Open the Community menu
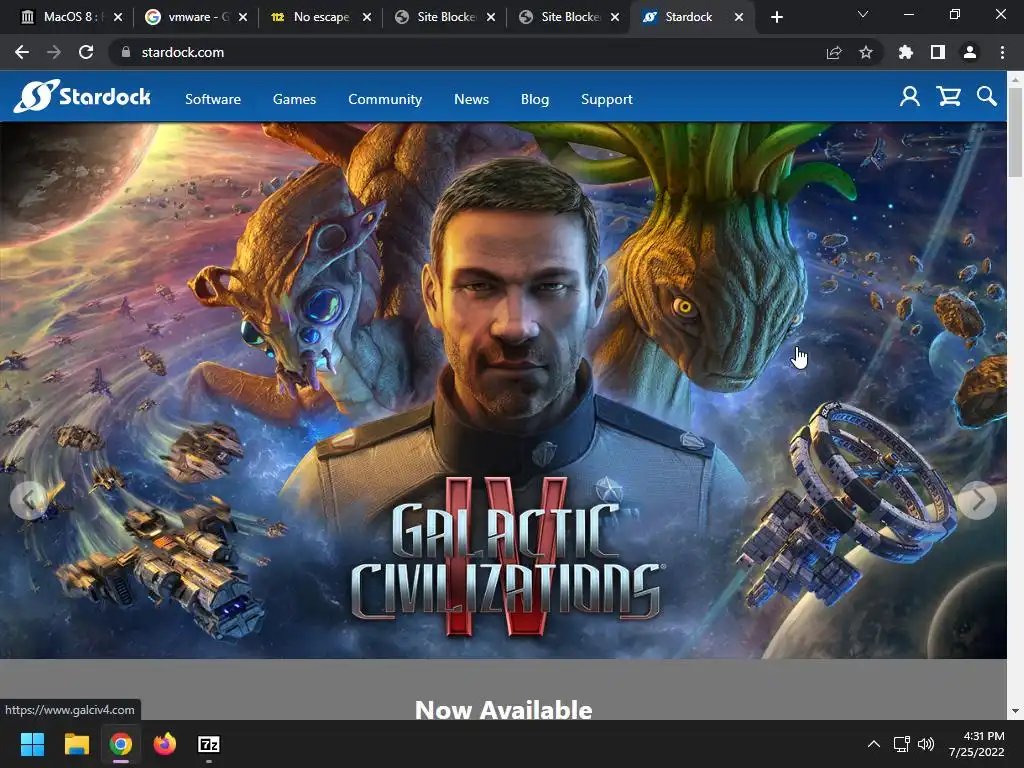1024x768 pixels. coord(385,99)
